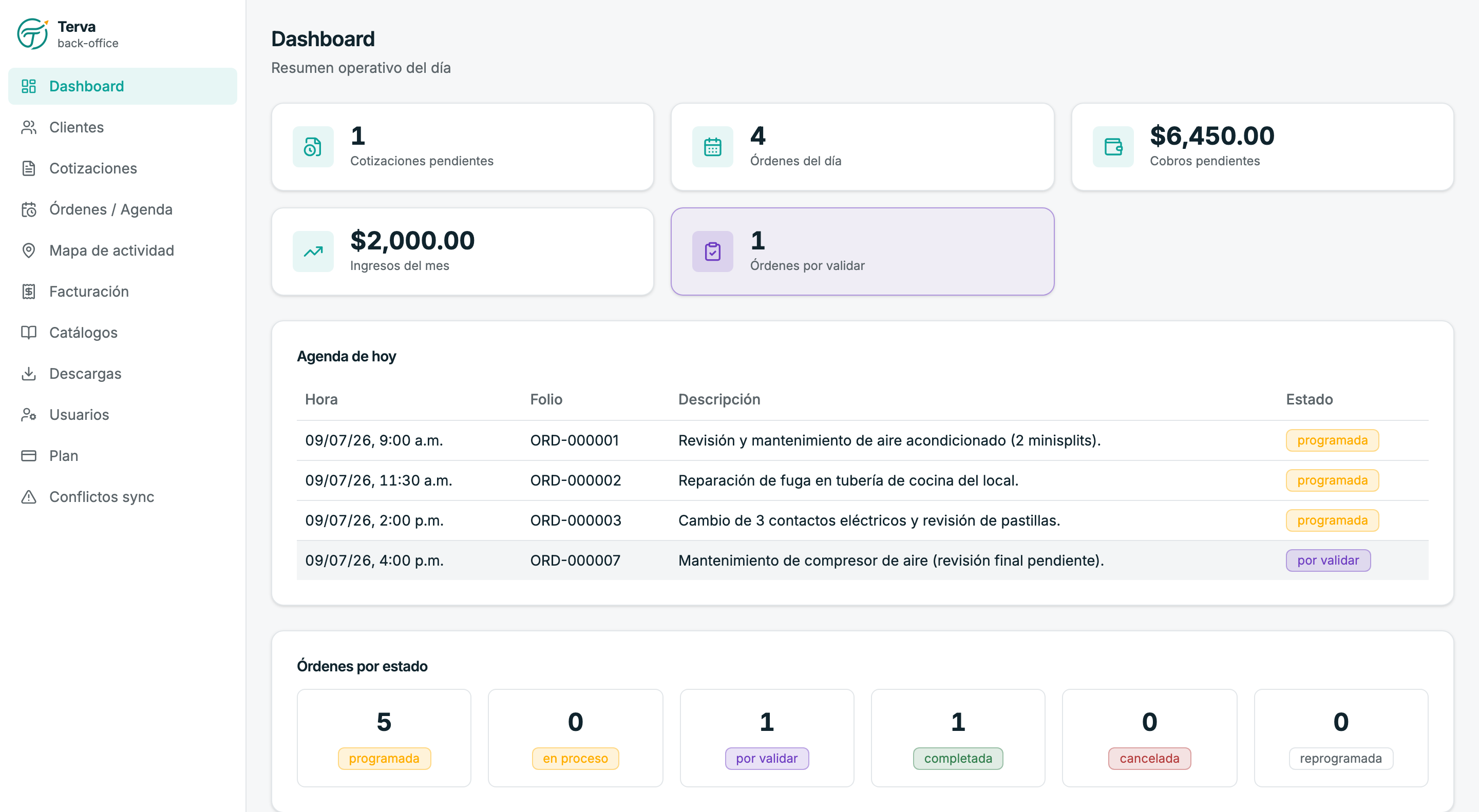Click the wallet icon on Cobros pendientes
This screenshot has width=1479, height=812.
click(1113, 147)
